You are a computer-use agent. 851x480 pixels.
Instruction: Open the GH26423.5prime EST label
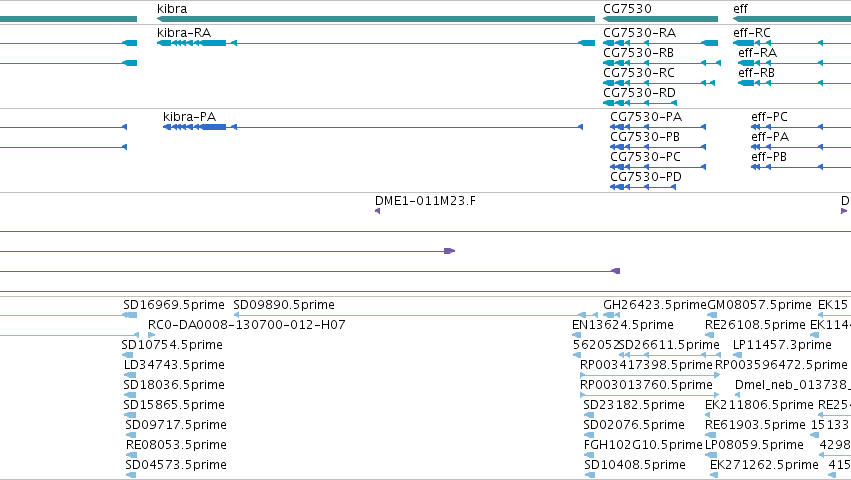[x=655, y=305]
